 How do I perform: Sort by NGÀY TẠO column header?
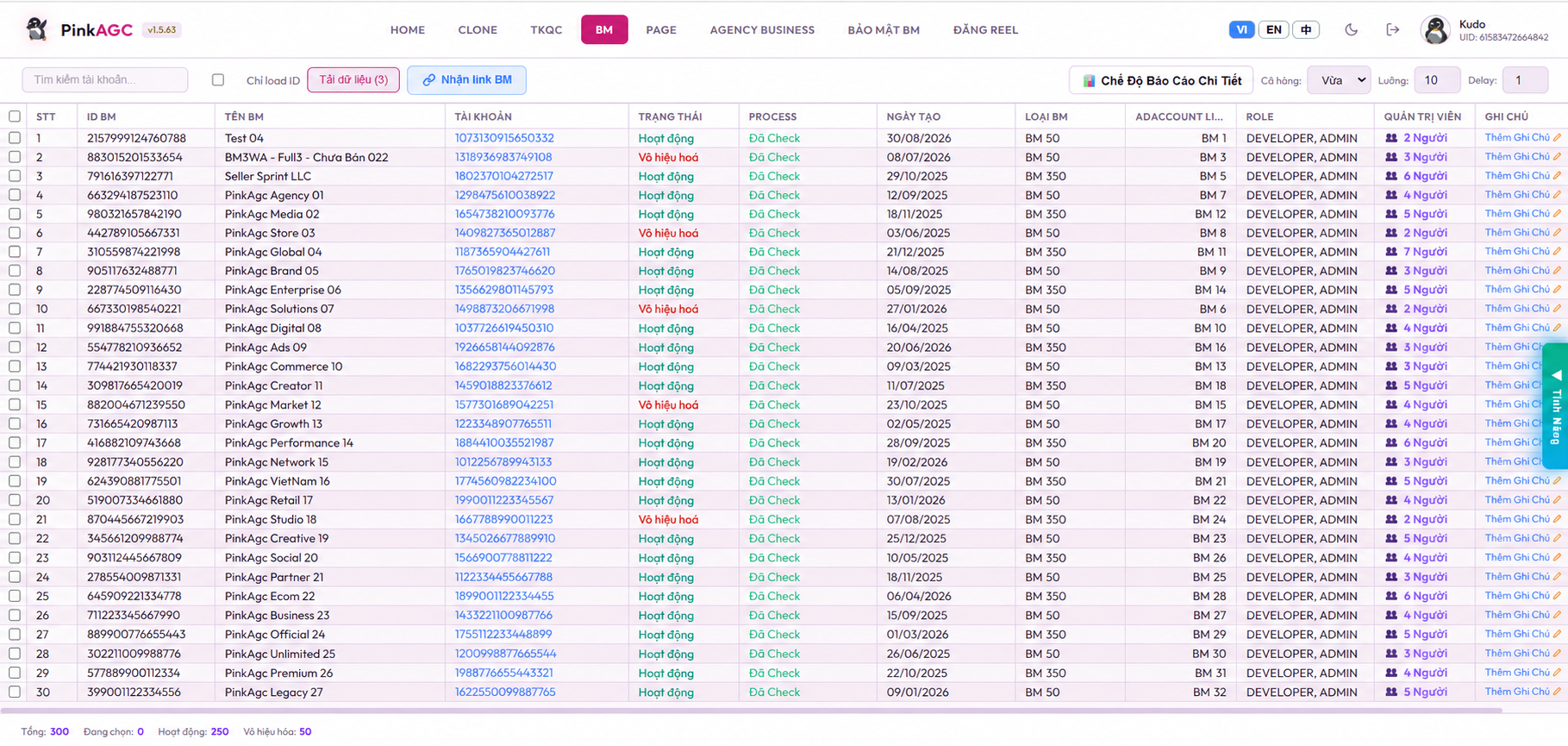tap(914, 116)
